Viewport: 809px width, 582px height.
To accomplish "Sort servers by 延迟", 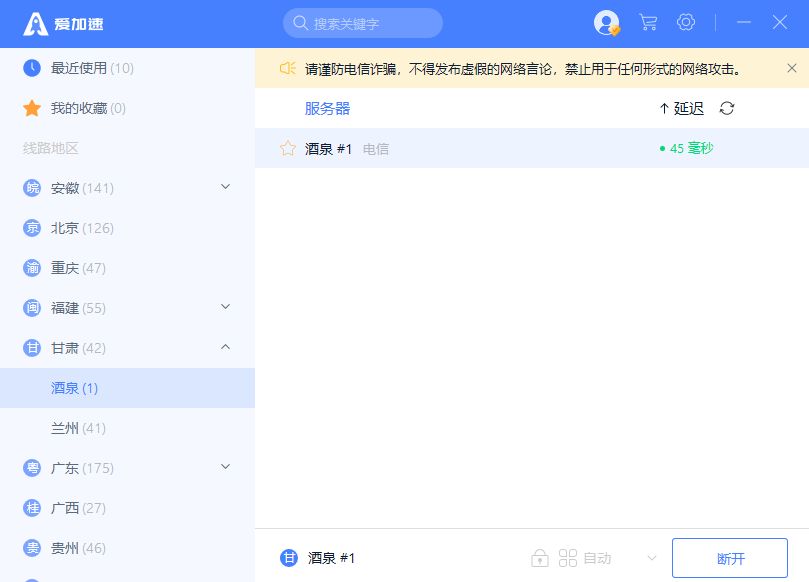I will 682,108.
